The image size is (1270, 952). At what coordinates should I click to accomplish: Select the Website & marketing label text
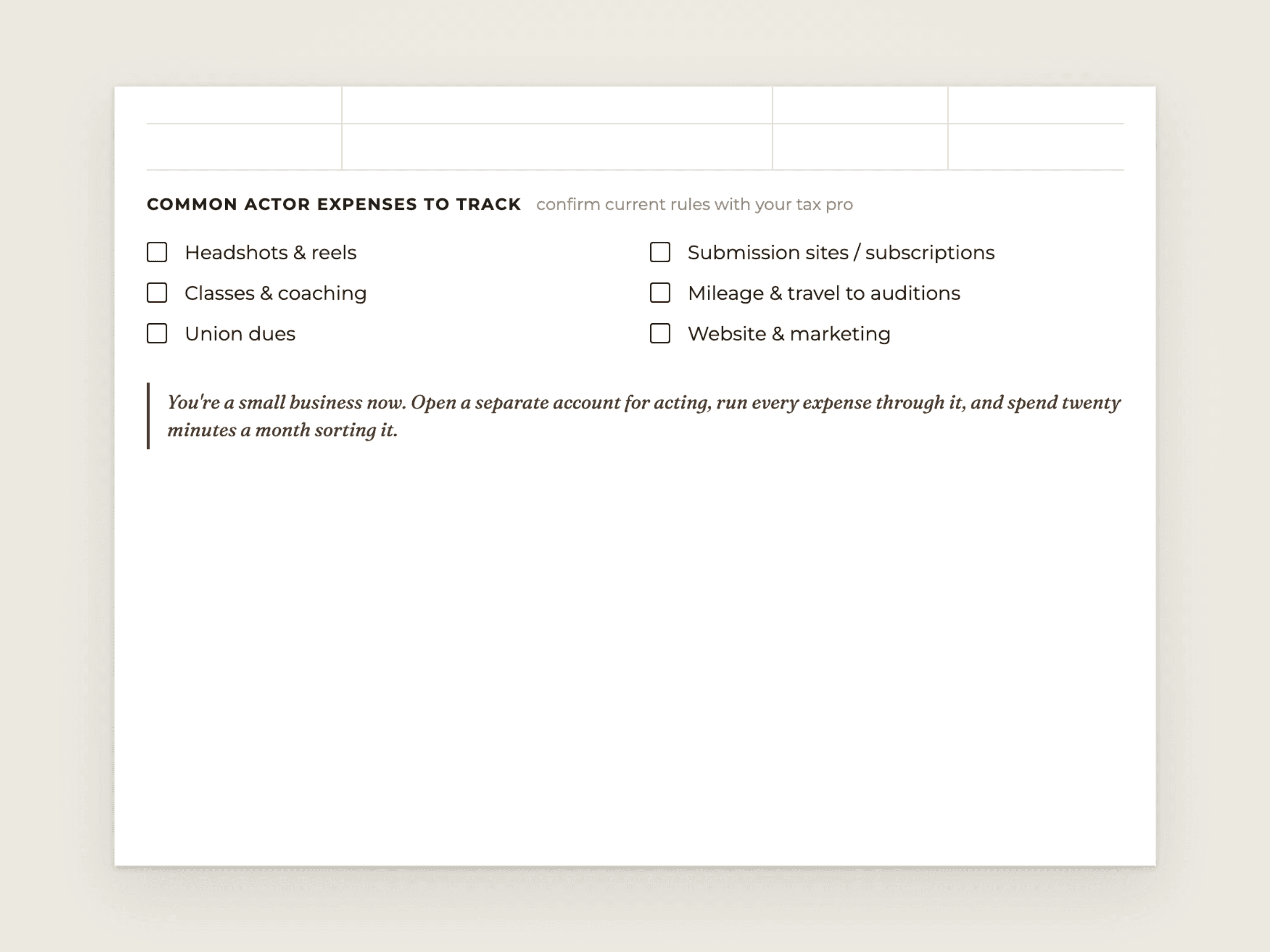coord(789,334)
